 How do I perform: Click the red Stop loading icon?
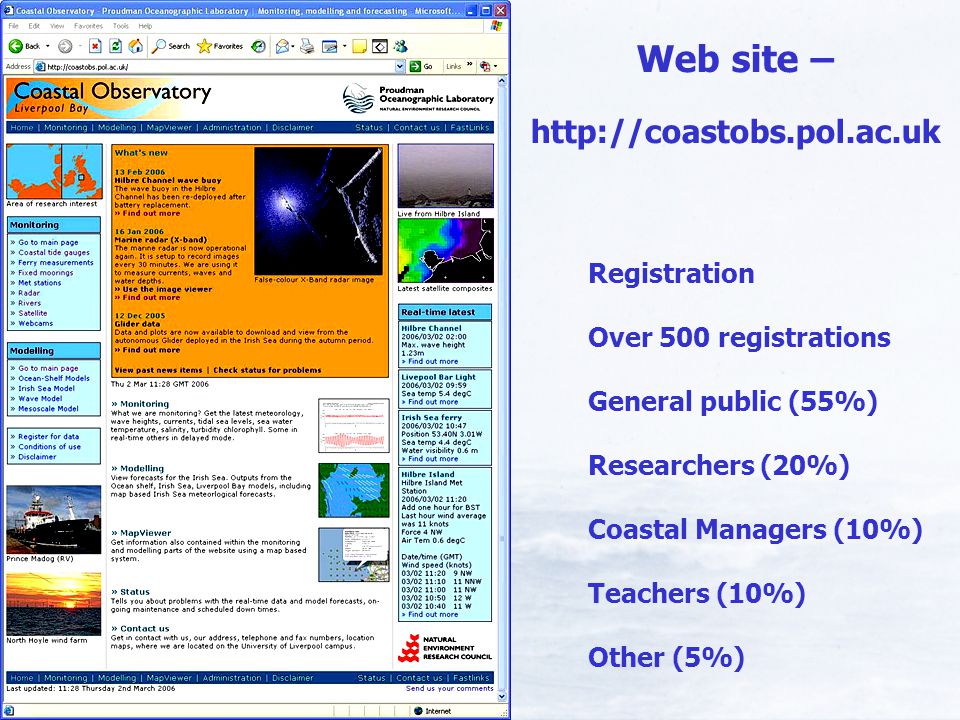point(95,46)
